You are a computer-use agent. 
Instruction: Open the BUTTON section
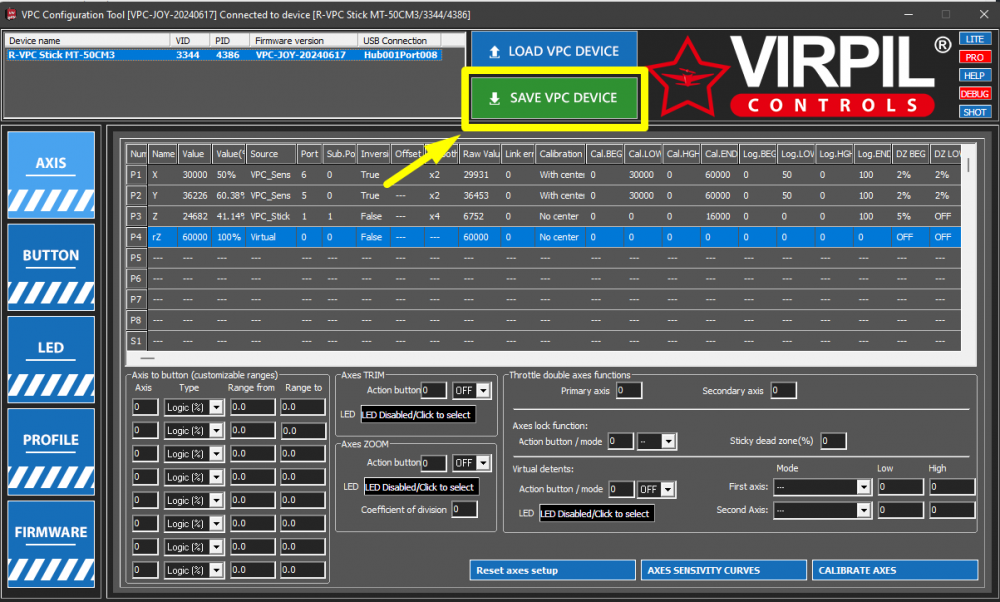point(51,267)
